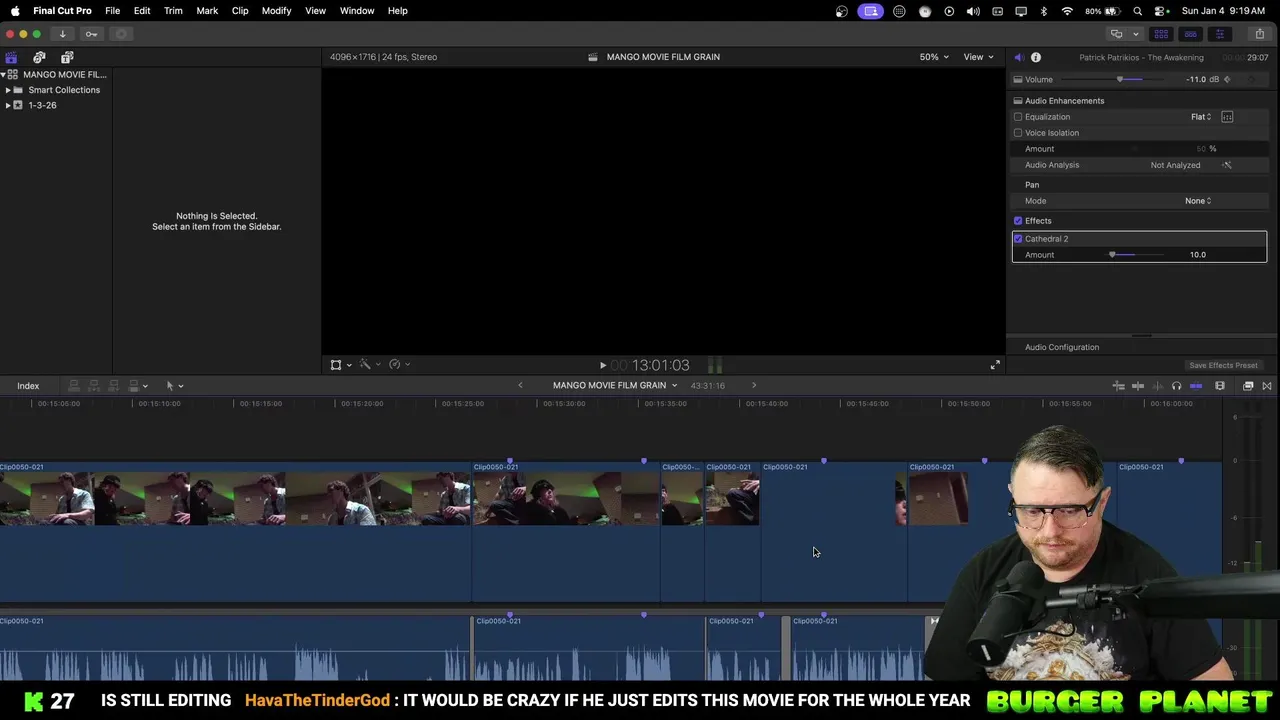Open the Apple menu

15,11
